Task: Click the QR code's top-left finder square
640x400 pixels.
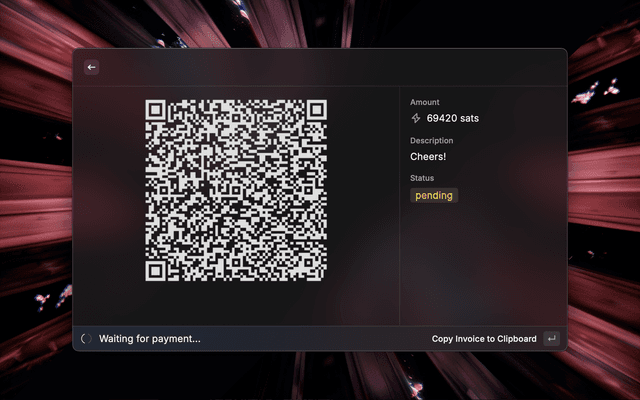Action: (155, 110)
